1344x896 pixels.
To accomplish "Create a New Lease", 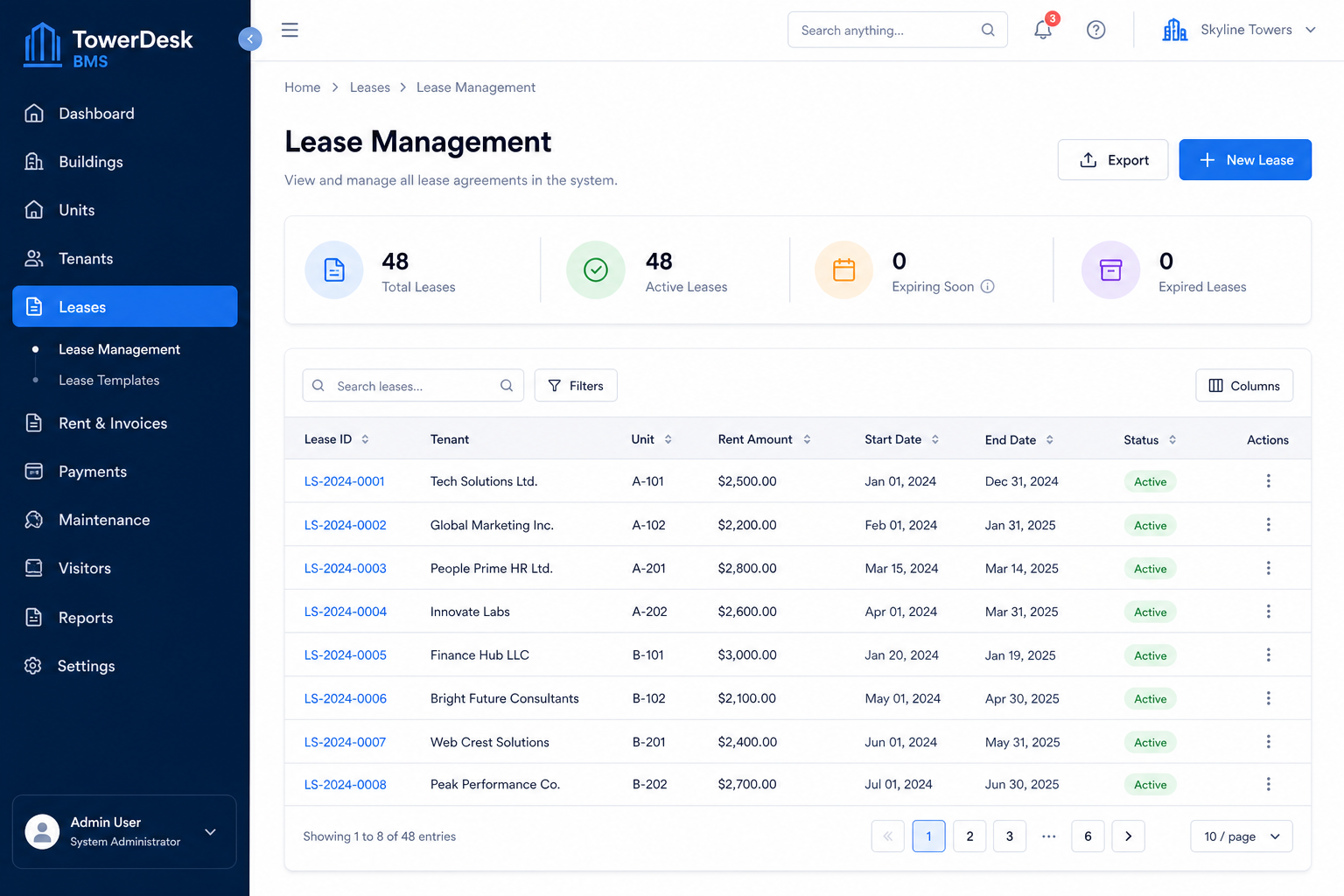I will pyautogui.click(x=1245, y=160).
